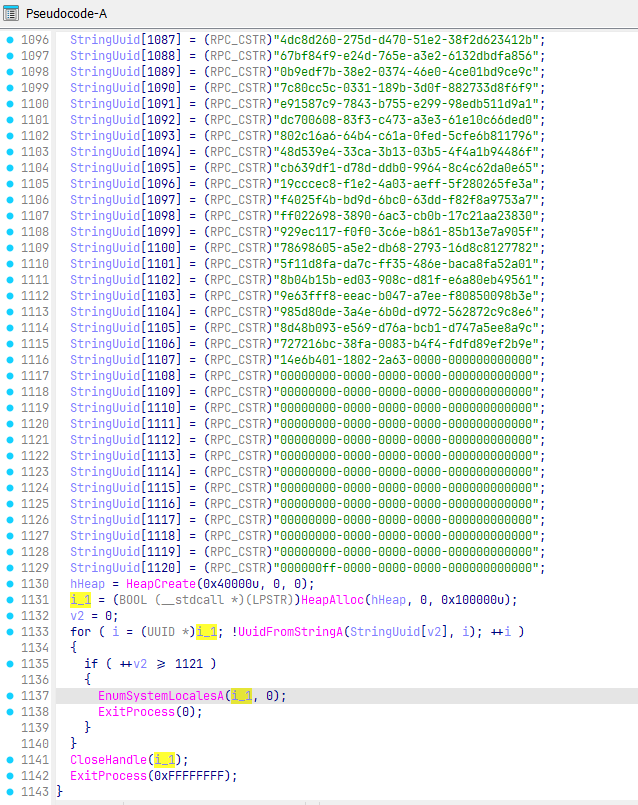The width and height of the screenshot is (638, 805).
Task: Toggle breakpoint dot on line 1130
Action: 9,584
